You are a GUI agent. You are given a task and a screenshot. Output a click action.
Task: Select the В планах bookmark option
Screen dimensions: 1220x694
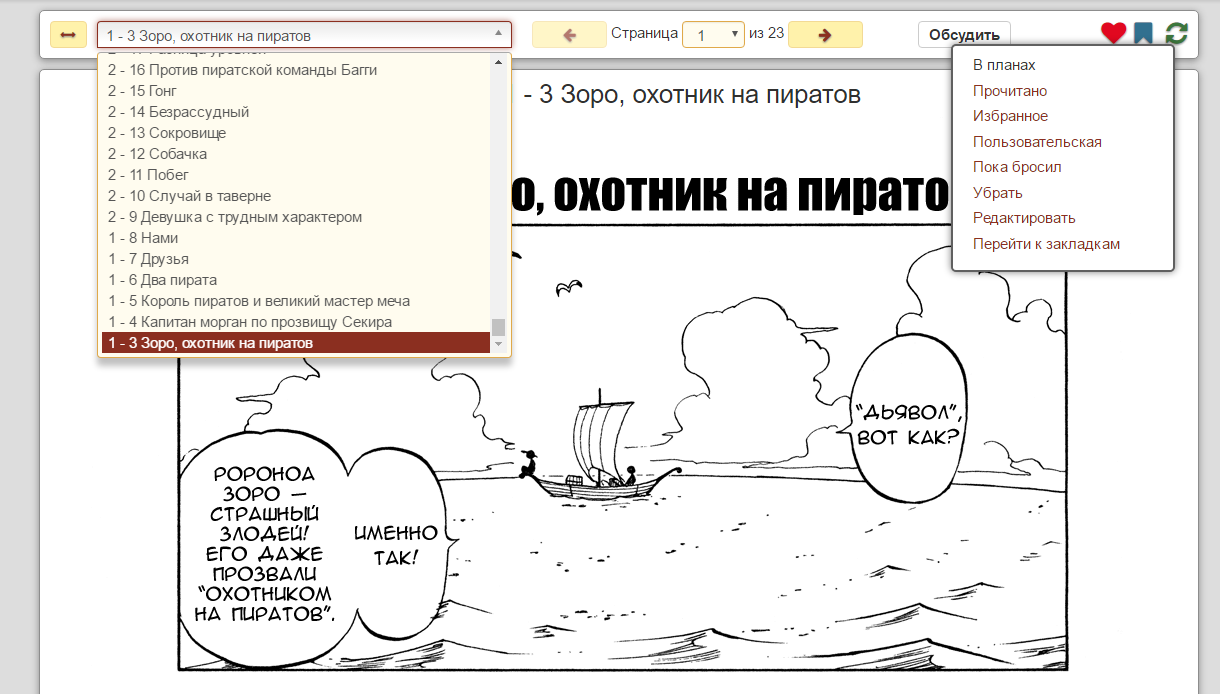[1003, 64]
